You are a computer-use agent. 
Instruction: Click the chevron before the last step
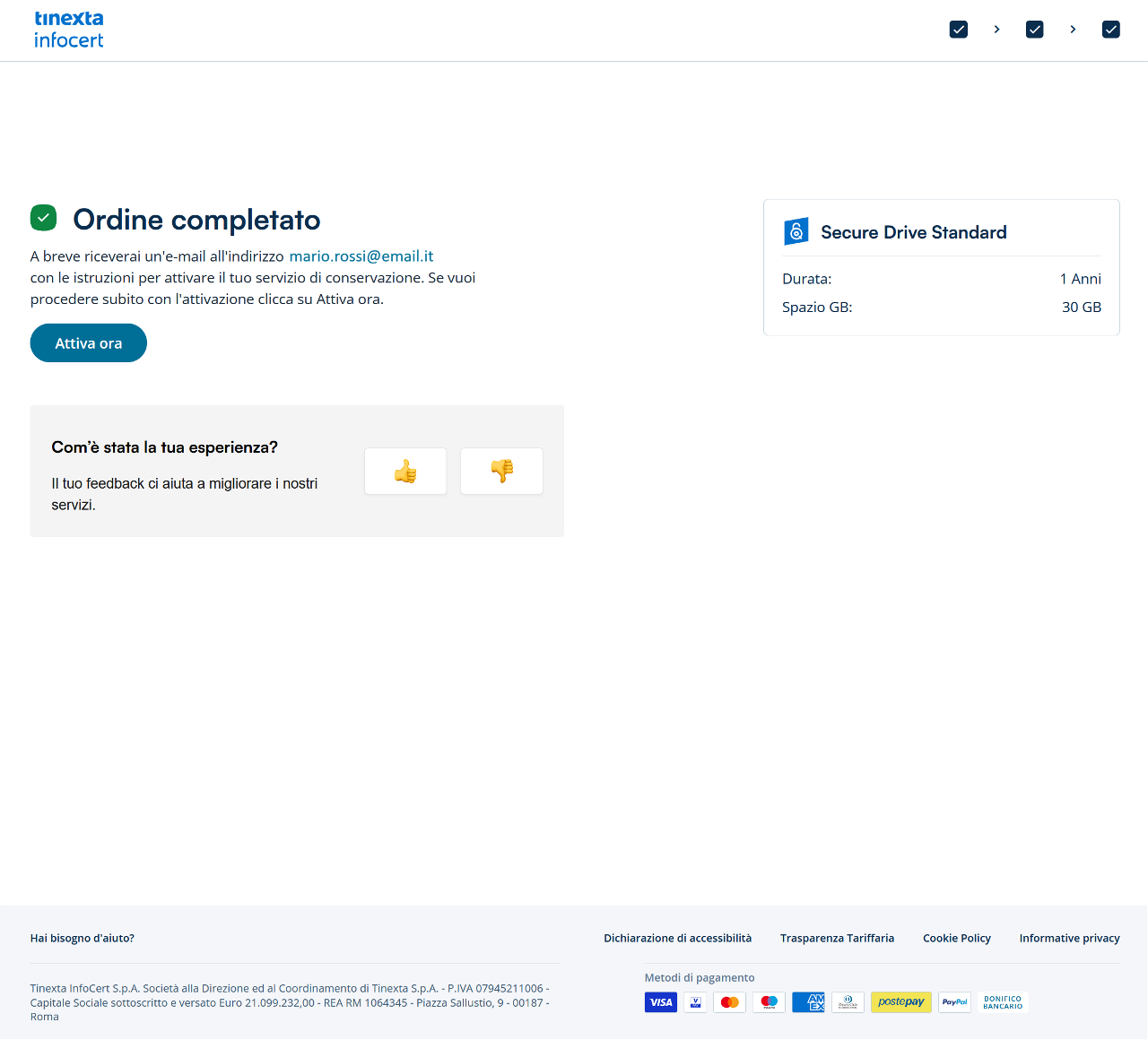pyautogui.click(x=1073, y=30)
